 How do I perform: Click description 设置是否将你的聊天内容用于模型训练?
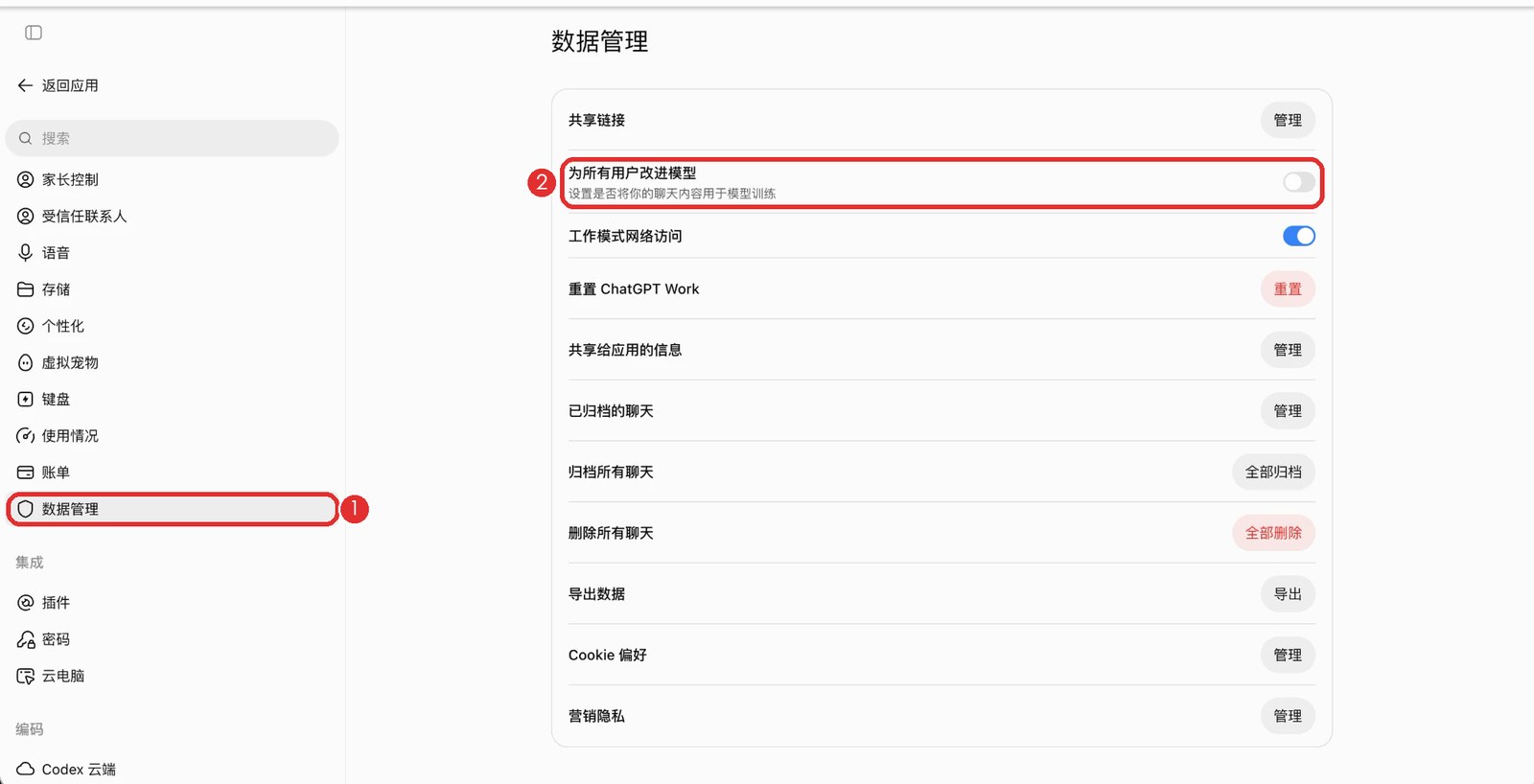coord(672,194)
